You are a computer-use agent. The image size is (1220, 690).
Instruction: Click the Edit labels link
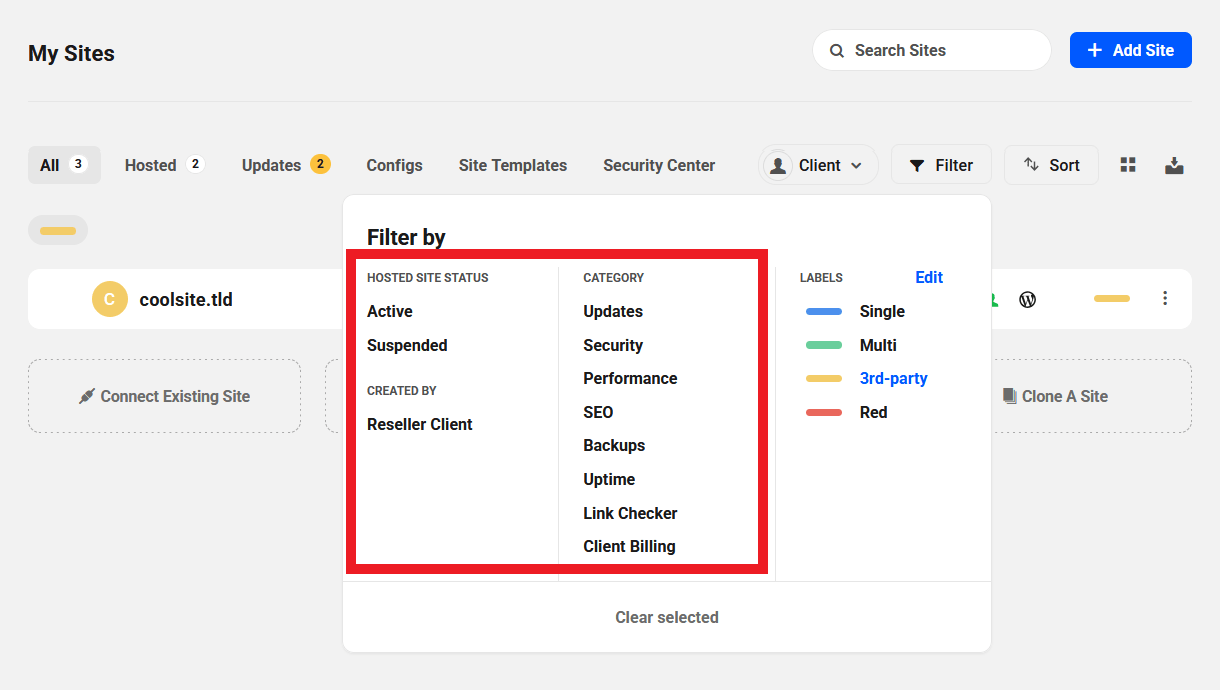pyautogui.click(x=929, y=277)
